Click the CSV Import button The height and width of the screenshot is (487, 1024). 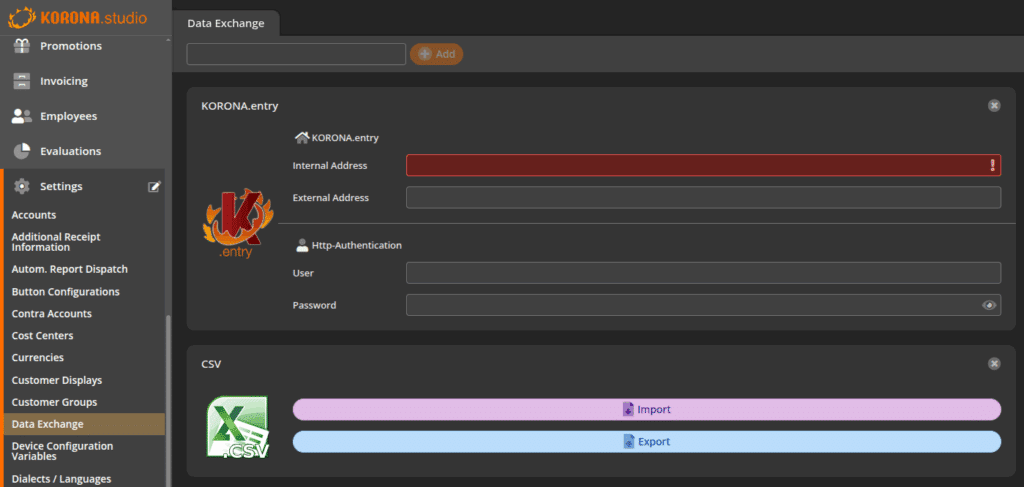coord(646,409)
